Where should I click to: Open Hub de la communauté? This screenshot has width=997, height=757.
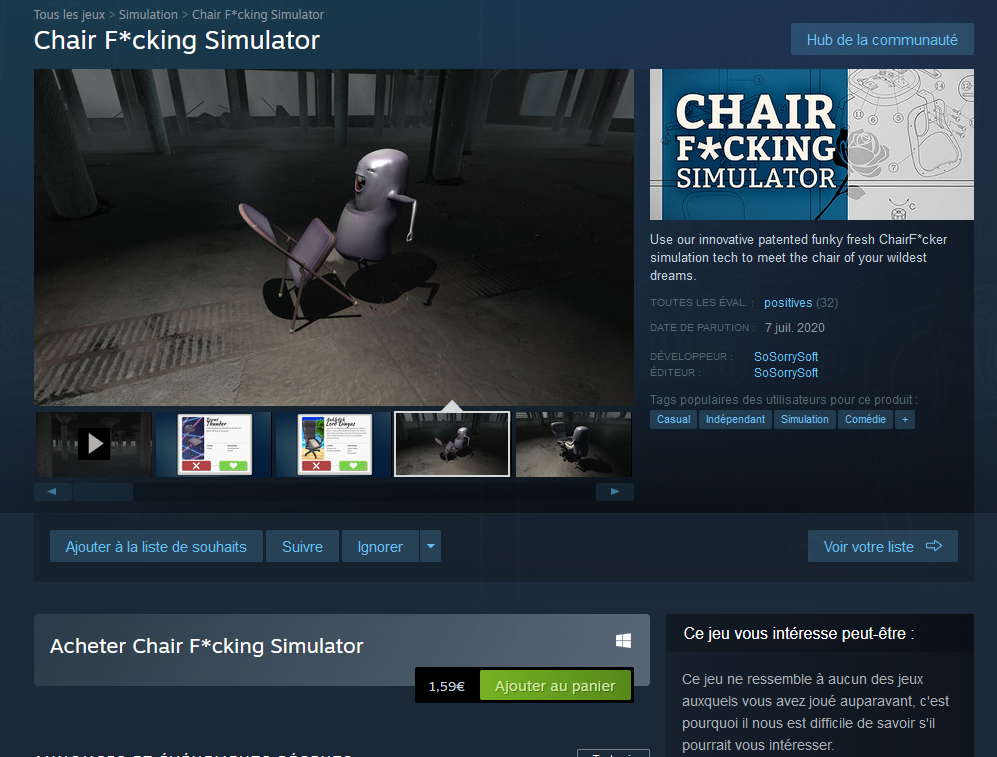point(882,39)
